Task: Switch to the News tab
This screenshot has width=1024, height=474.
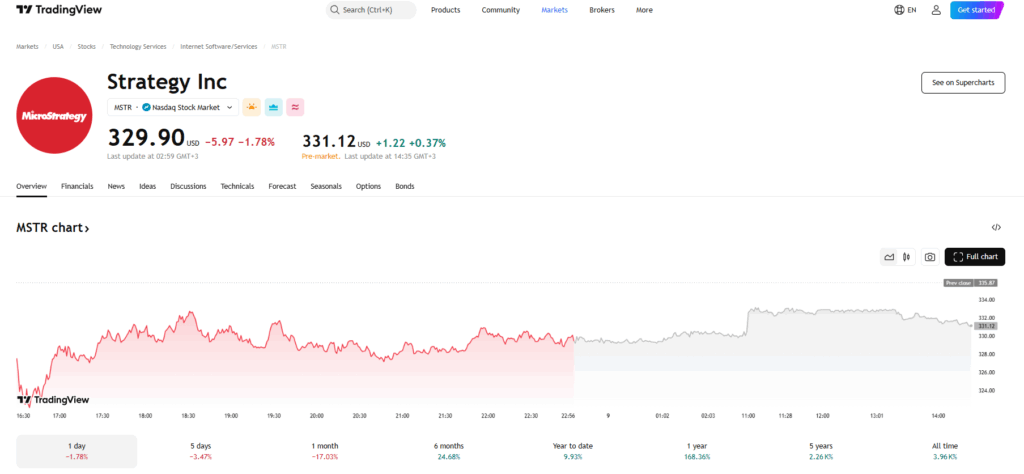Action: [x=116, y=186]
